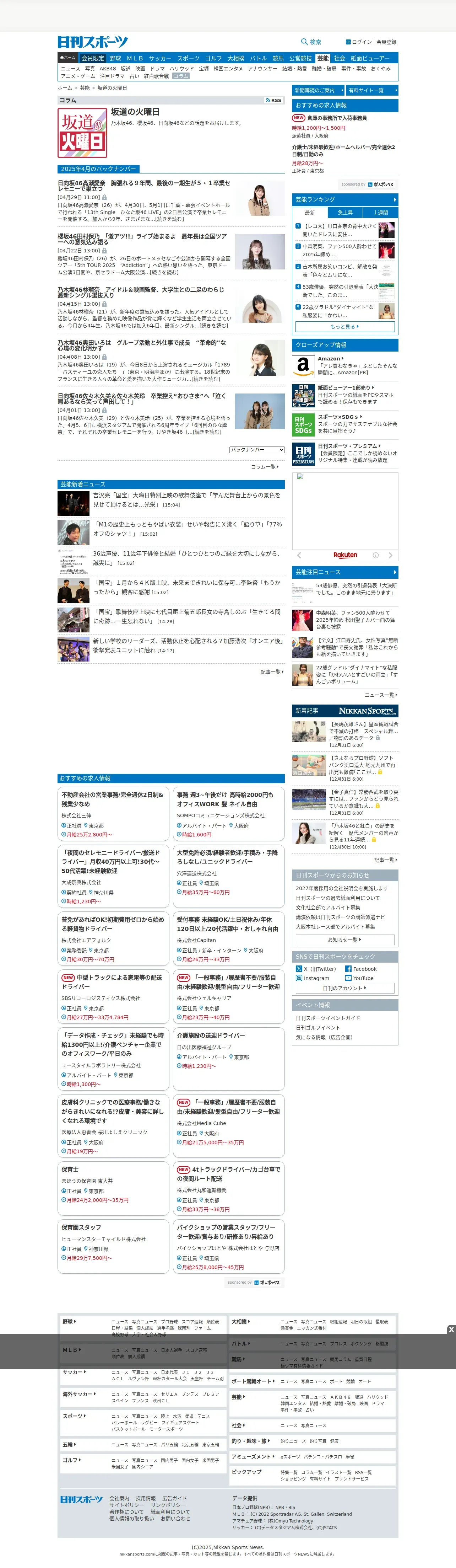
Task: Click rank 1 badge 川口春奈 item
Action: [x=298, y=226]
